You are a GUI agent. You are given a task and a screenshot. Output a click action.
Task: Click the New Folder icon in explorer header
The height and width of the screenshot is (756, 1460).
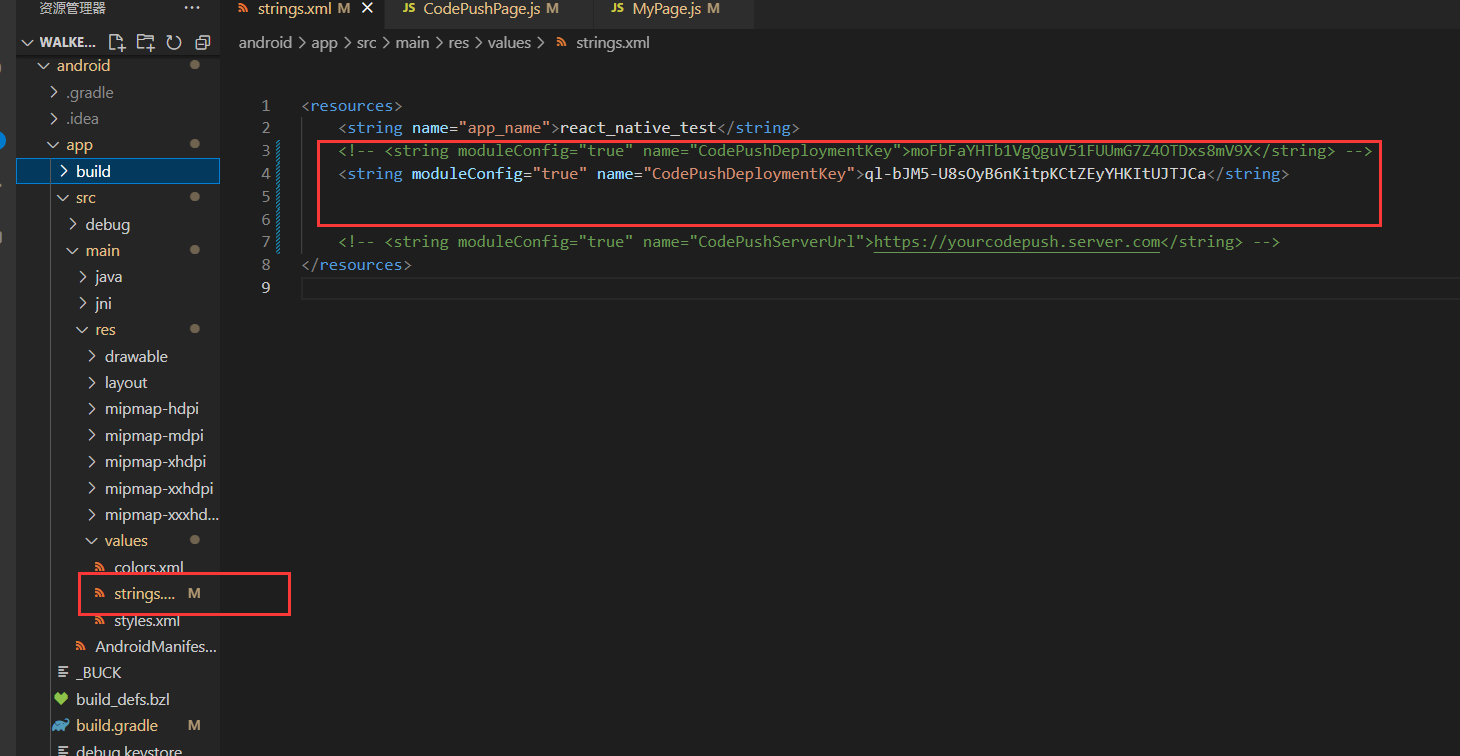[x=146, y=42]
